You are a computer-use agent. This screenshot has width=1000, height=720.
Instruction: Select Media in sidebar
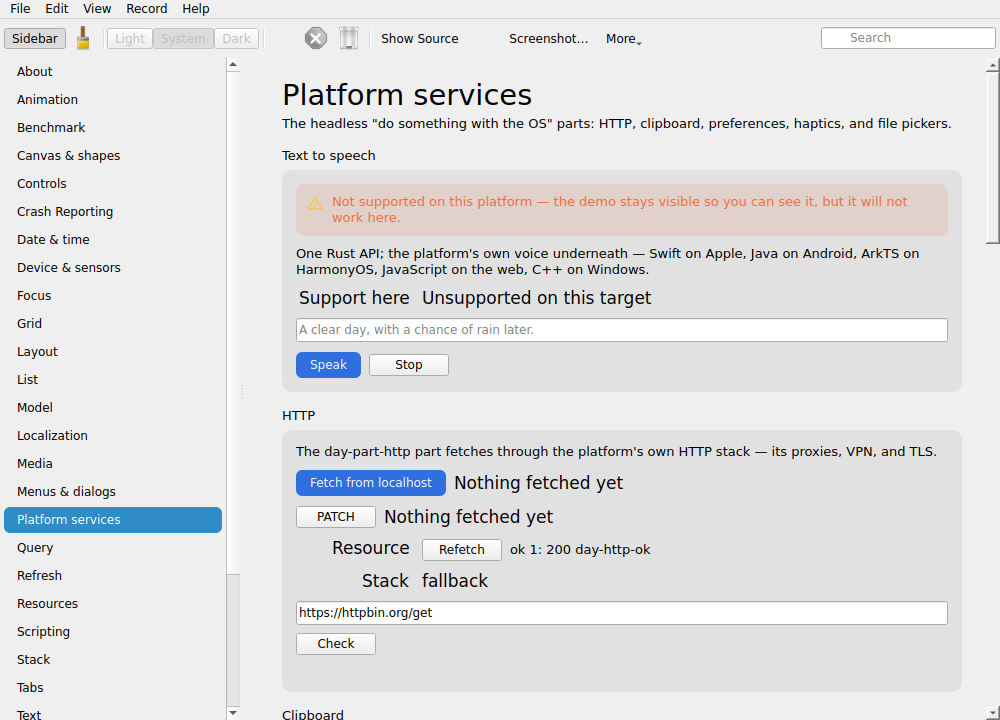113,464
